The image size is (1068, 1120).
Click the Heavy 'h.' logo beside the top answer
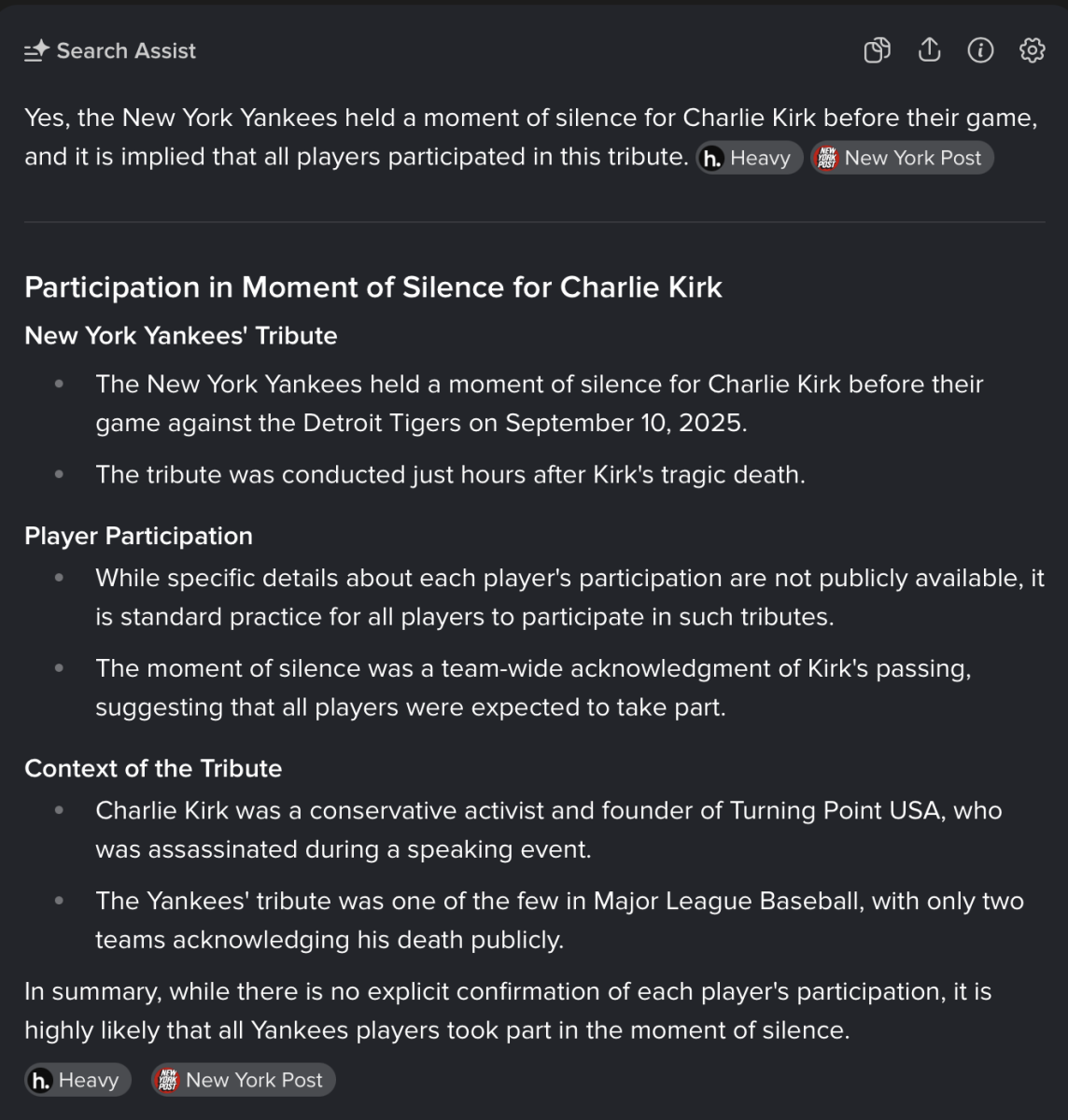712,159
